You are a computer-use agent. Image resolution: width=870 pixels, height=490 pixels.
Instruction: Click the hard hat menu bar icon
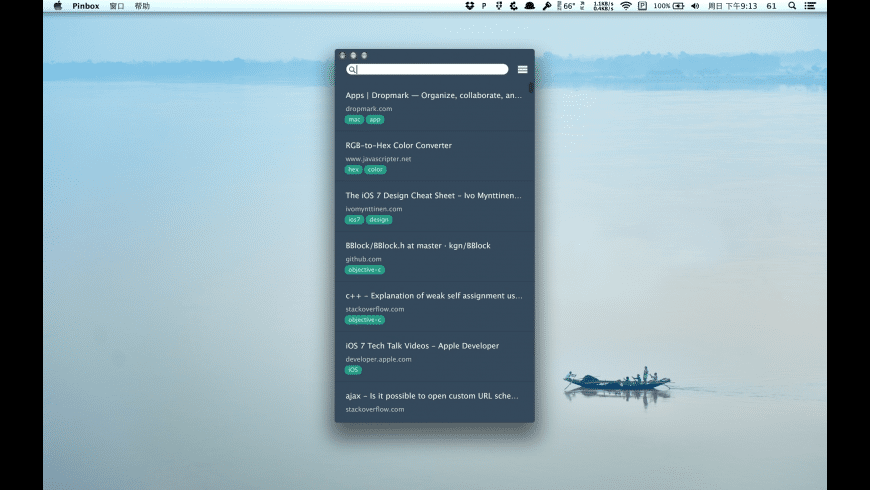(x=529, y=6)
